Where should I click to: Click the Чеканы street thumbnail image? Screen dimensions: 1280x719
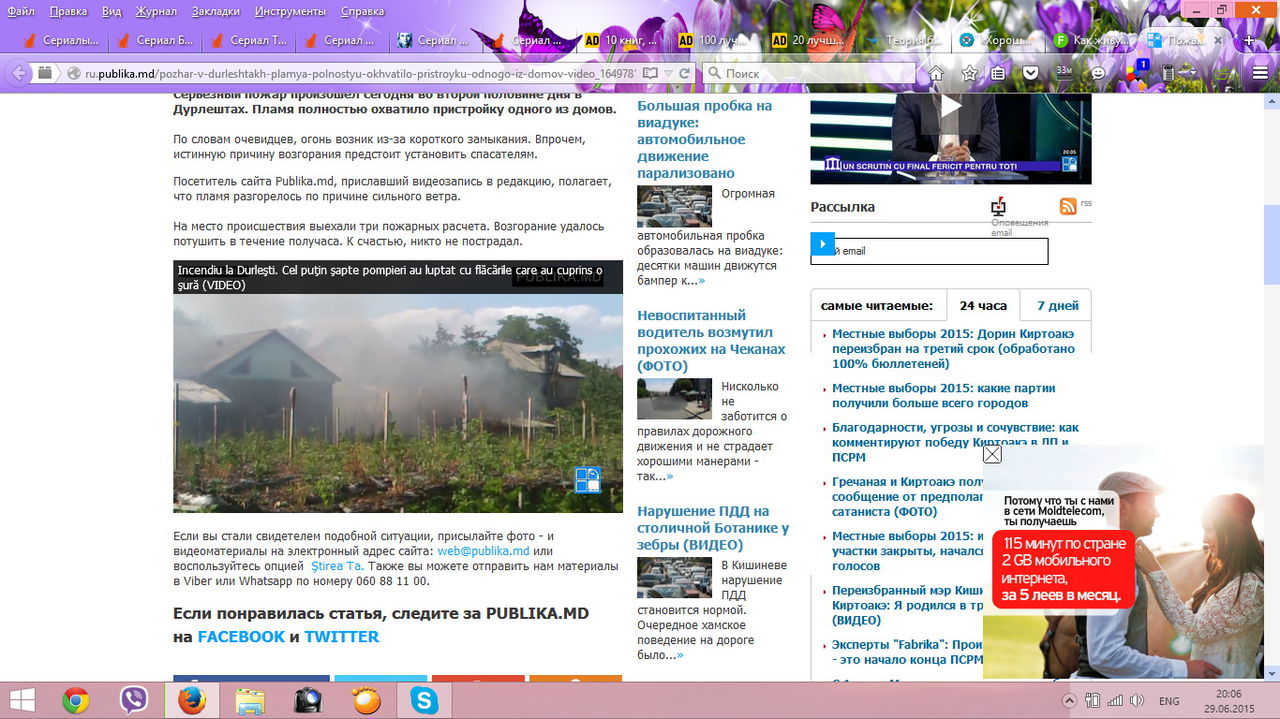point(674,399)
